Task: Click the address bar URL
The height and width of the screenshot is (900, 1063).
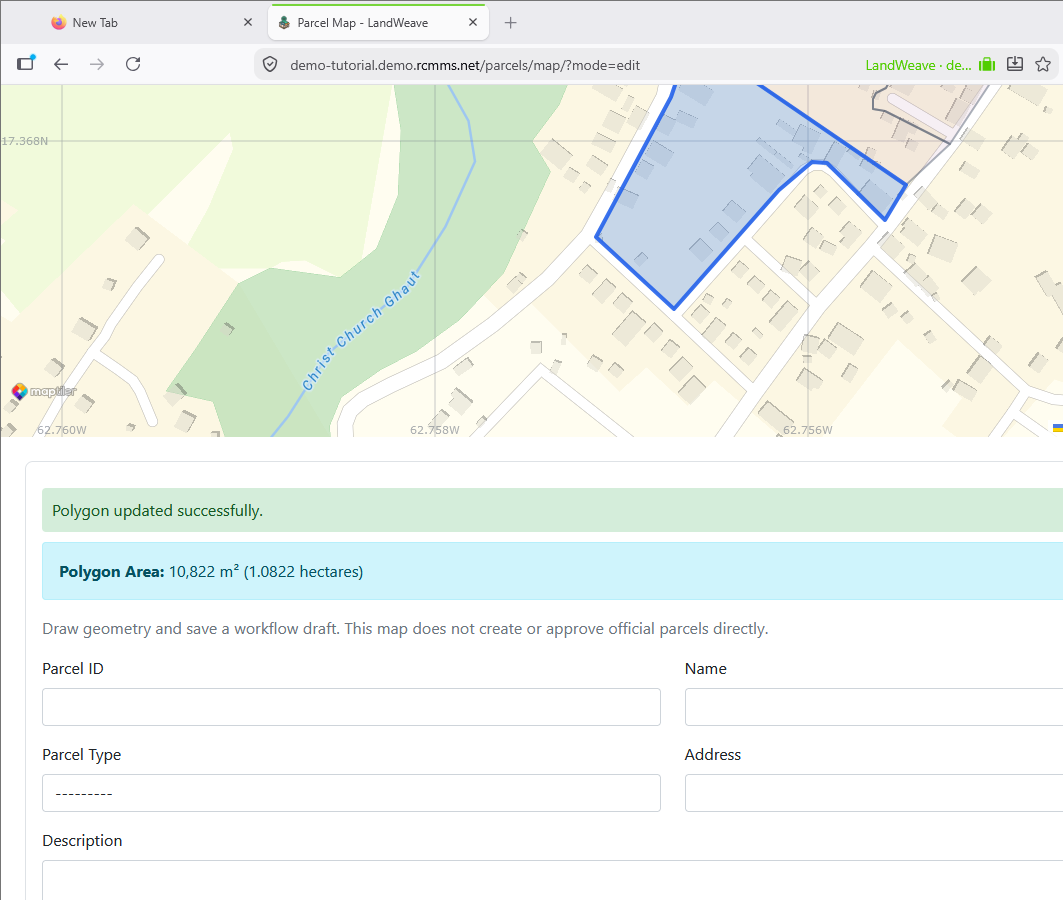Action: point(464,65)
